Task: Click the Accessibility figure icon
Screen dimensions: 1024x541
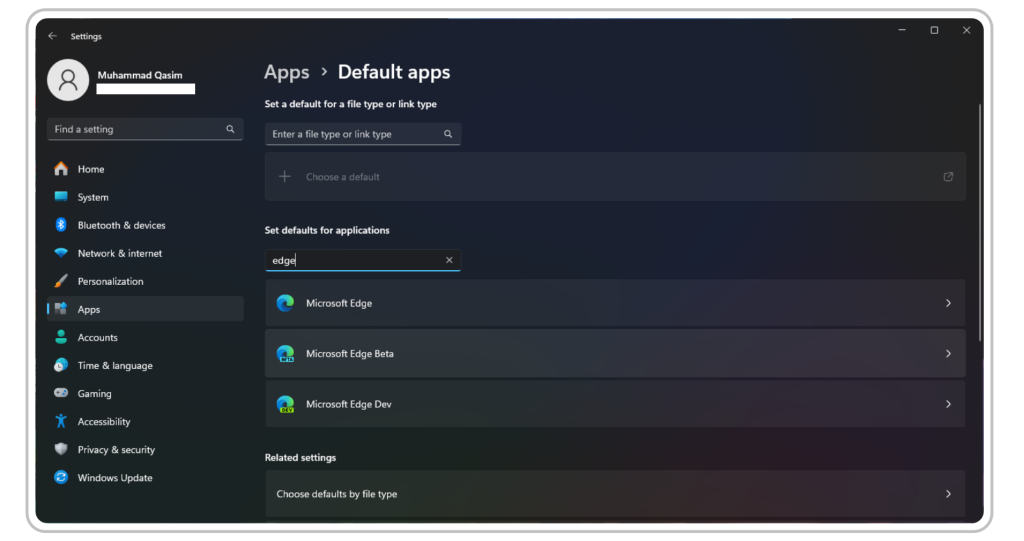Action: point(61,421)
